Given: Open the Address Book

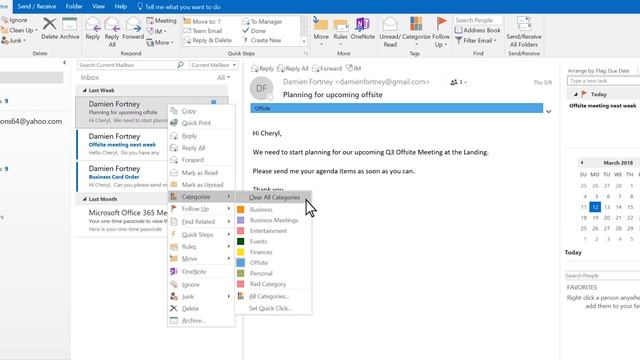Looking at the screenshot, I should point(477,30).
